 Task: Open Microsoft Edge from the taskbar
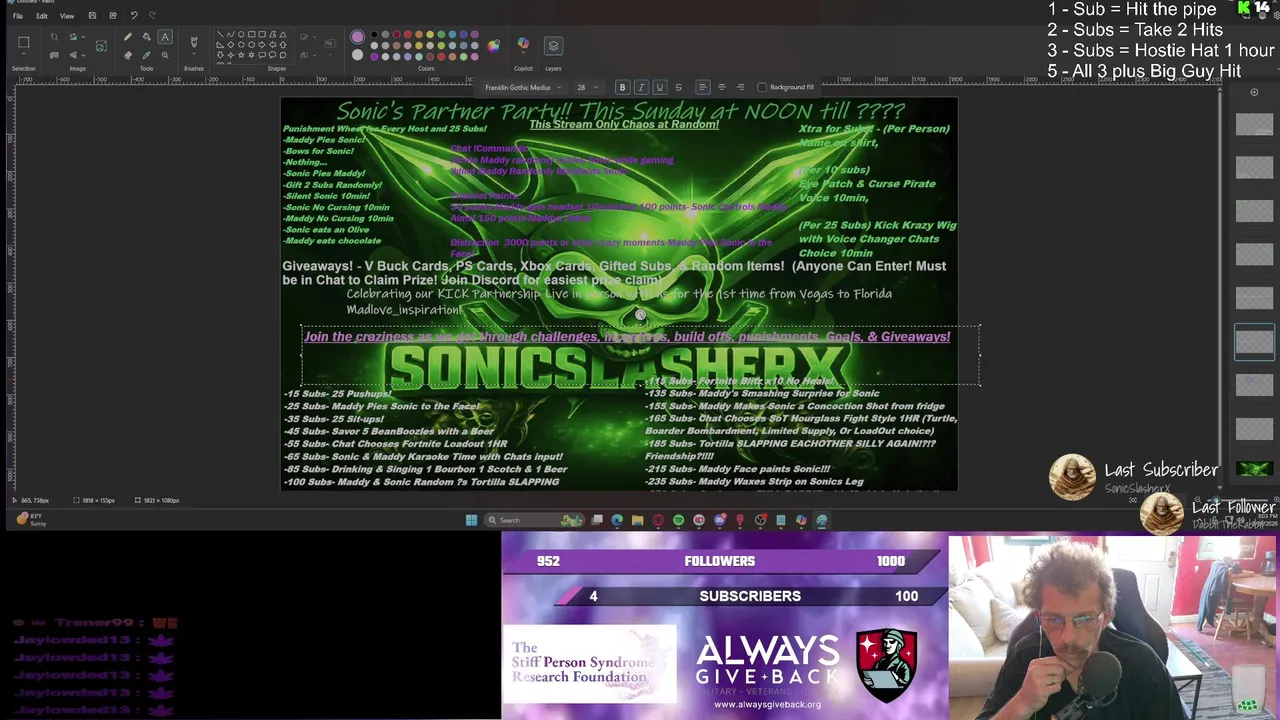[x=617, y=520]
